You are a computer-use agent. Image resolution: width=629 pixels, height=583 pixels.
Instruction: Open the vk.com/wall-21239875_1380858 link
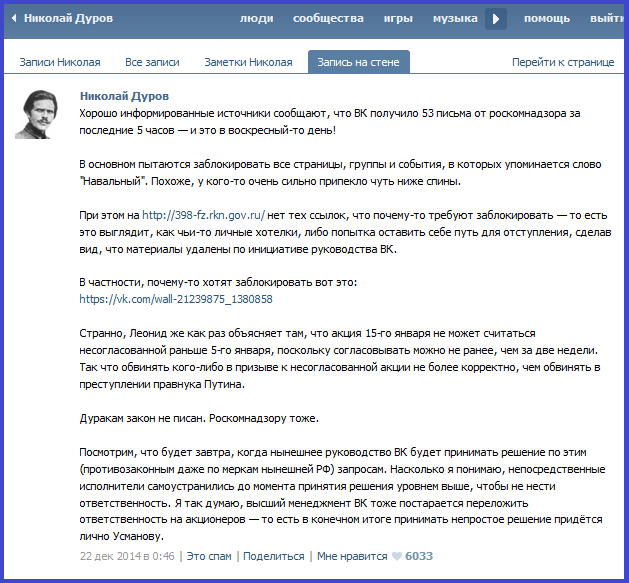[176, 299]
